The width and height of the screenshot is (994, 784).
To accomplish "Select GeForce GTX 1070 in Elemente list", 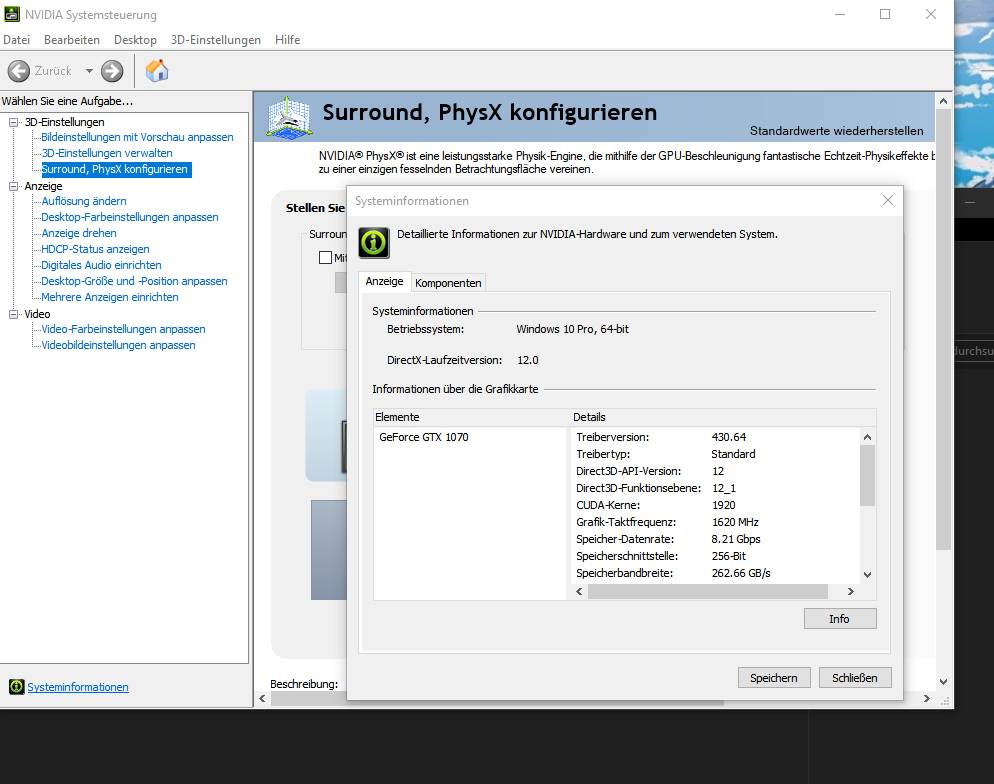I will [423, 437].
